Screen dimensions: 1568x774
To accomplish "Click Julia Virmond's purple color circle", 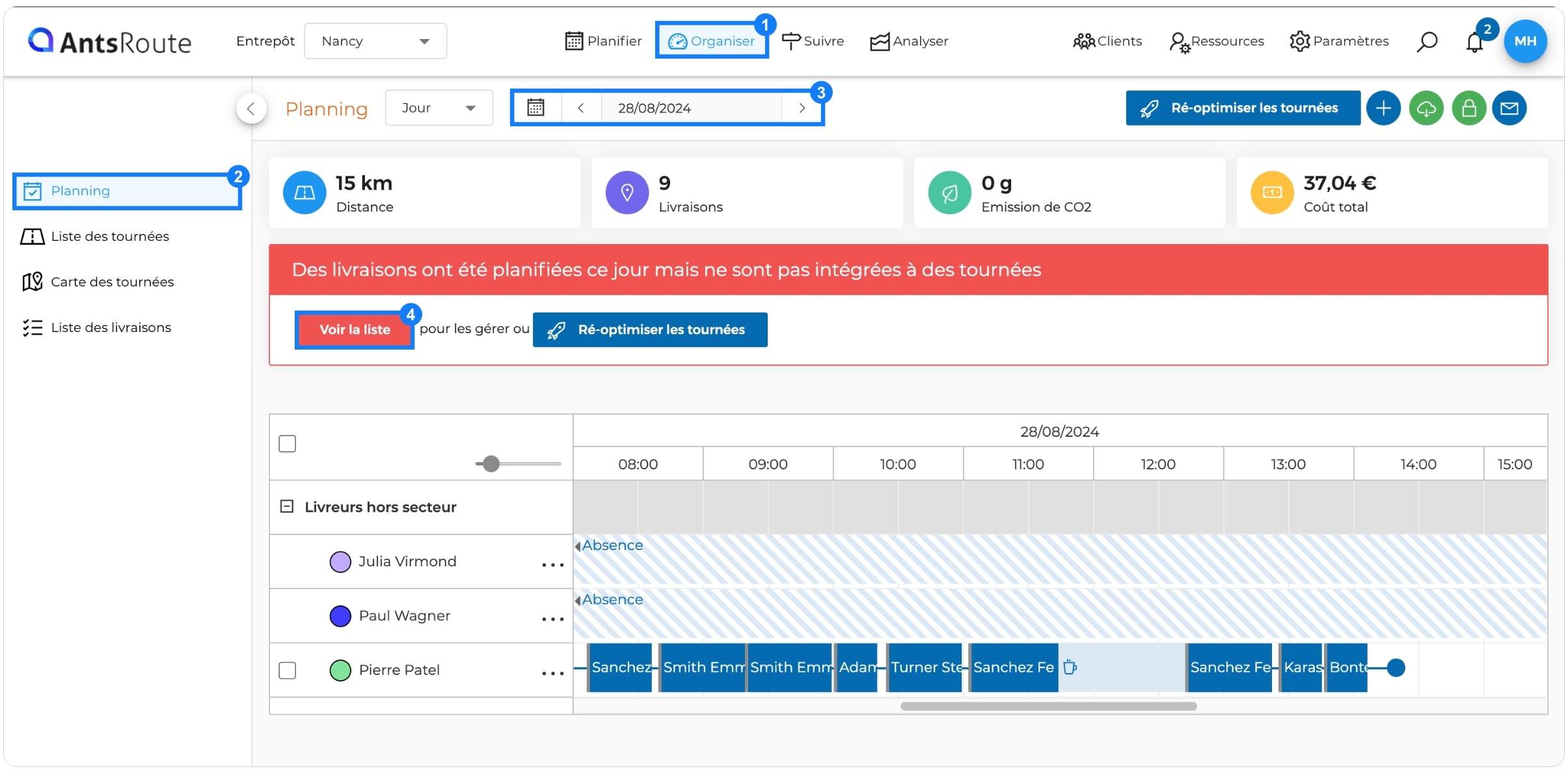I will tap(340, 562).
